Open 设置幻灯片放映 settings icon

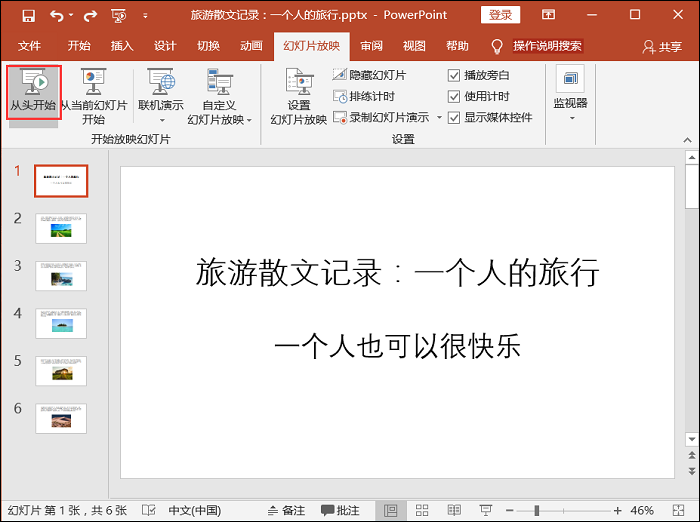pyautogui.click(x=298, y=96)
